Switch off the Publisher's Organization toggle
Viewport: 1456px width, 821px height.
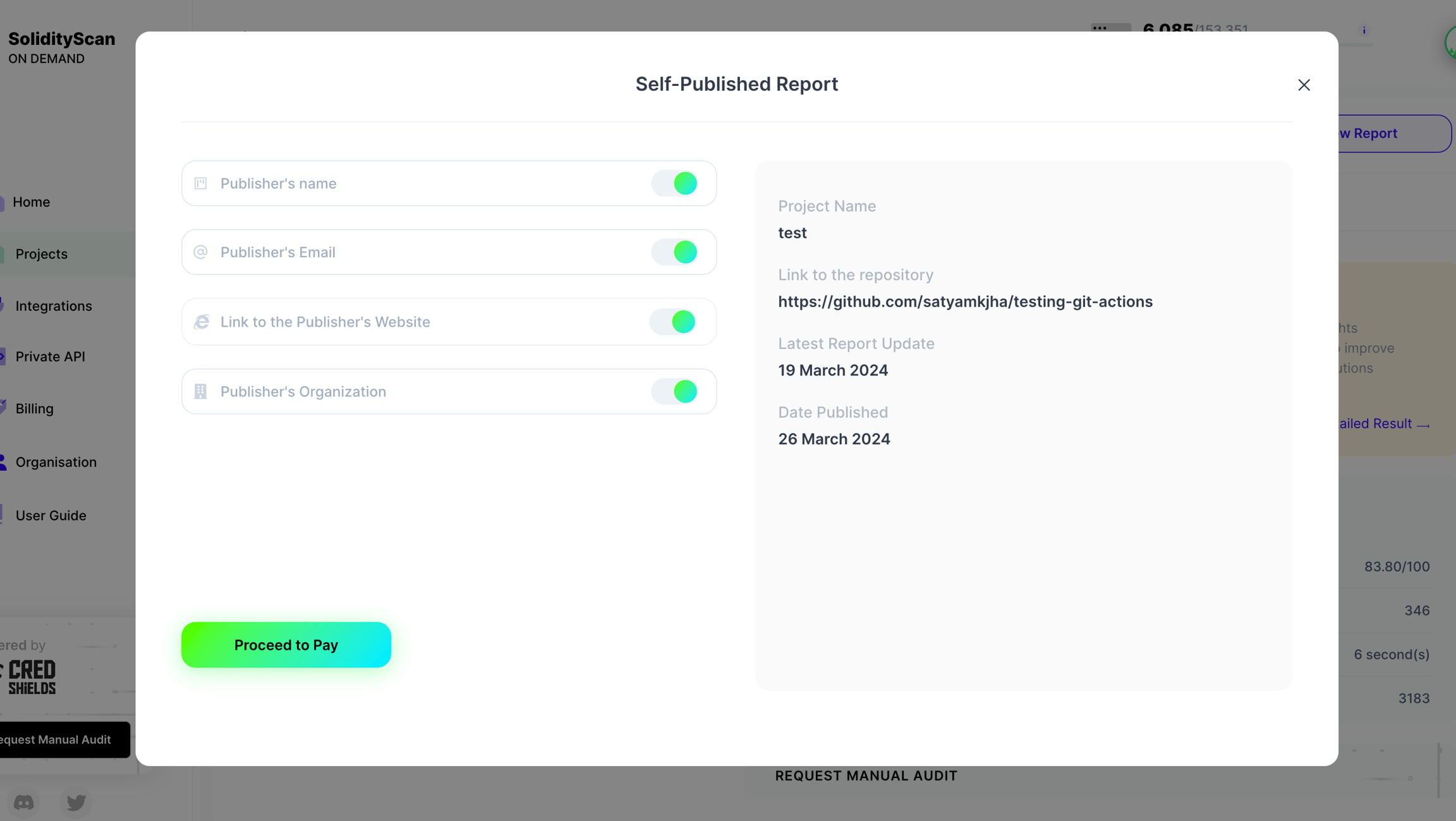[675, 391]
